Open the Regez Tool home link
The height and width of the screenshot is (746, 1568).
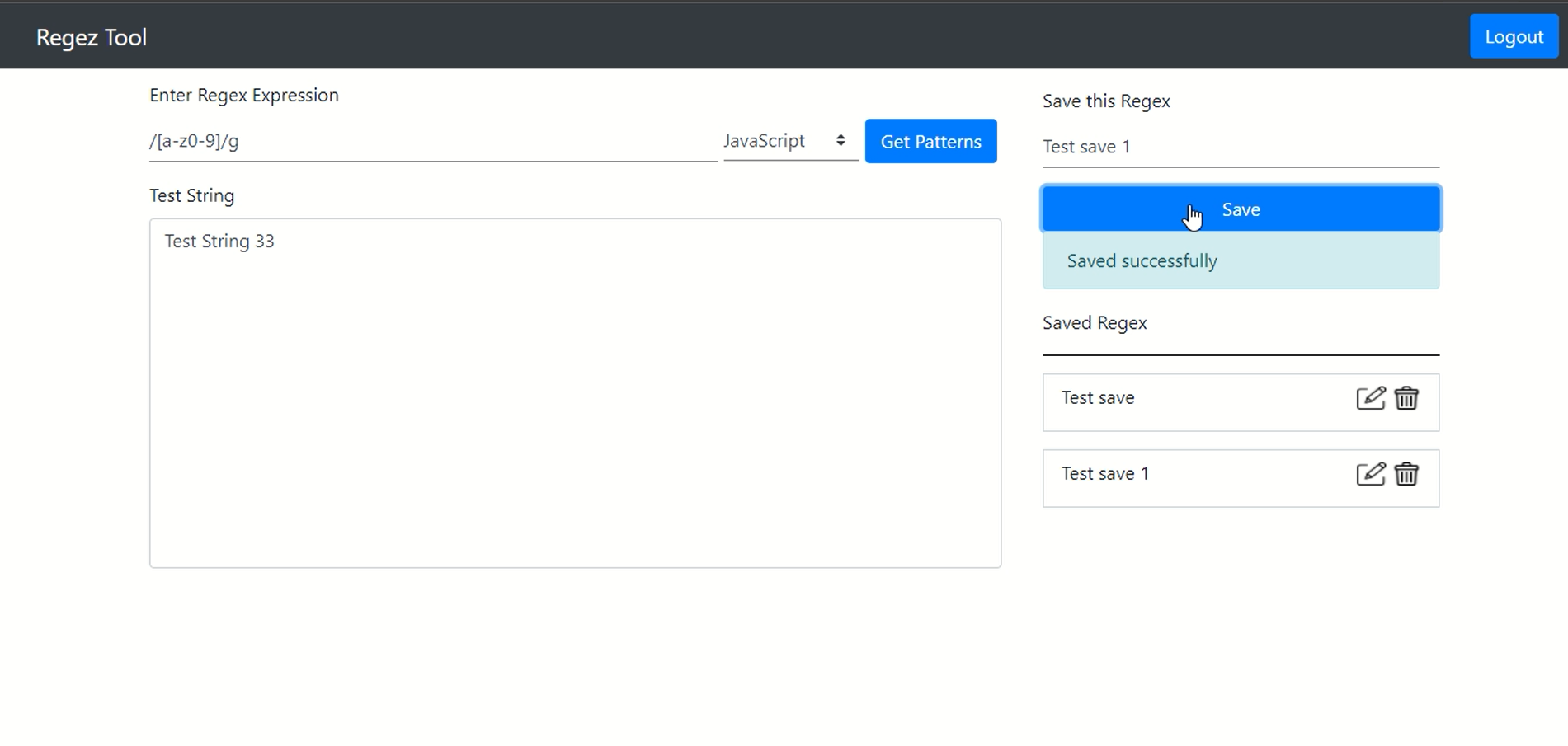[x=92, y=37]
